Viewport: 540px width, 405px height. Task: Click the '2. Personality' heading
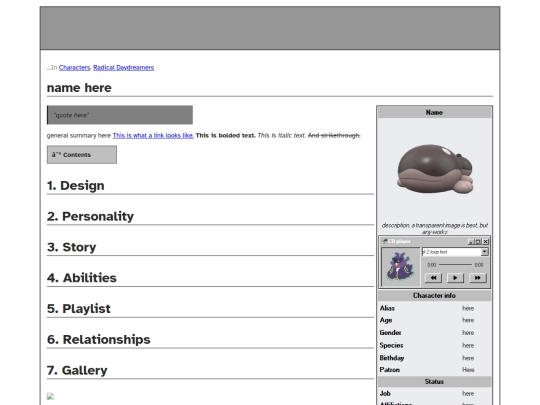pos(90,216)
